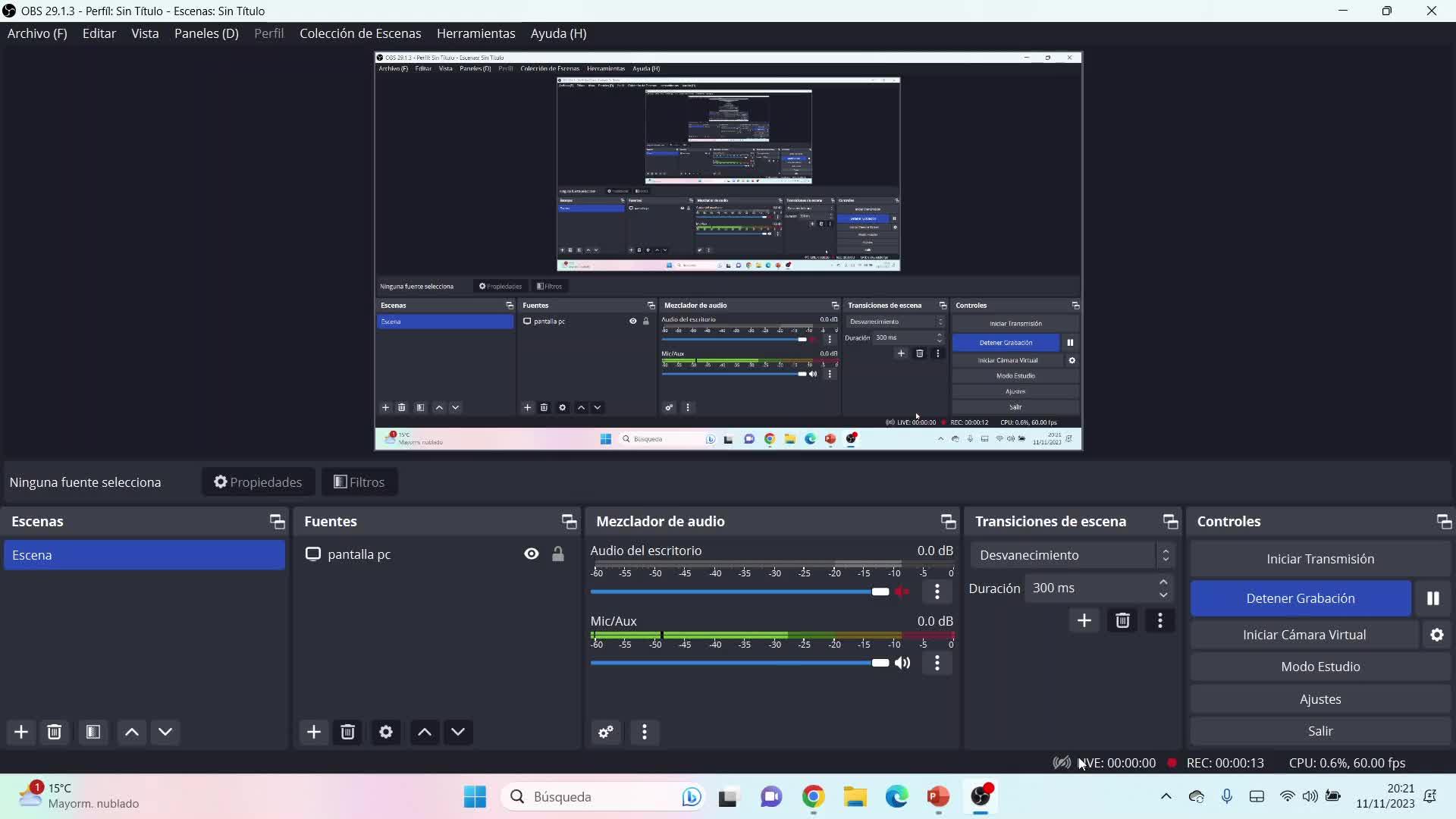The width and height of the screenshot is (1456, 819).
Task: Open source properties gear in Fuentes toolbar
Action: (385, 732)
